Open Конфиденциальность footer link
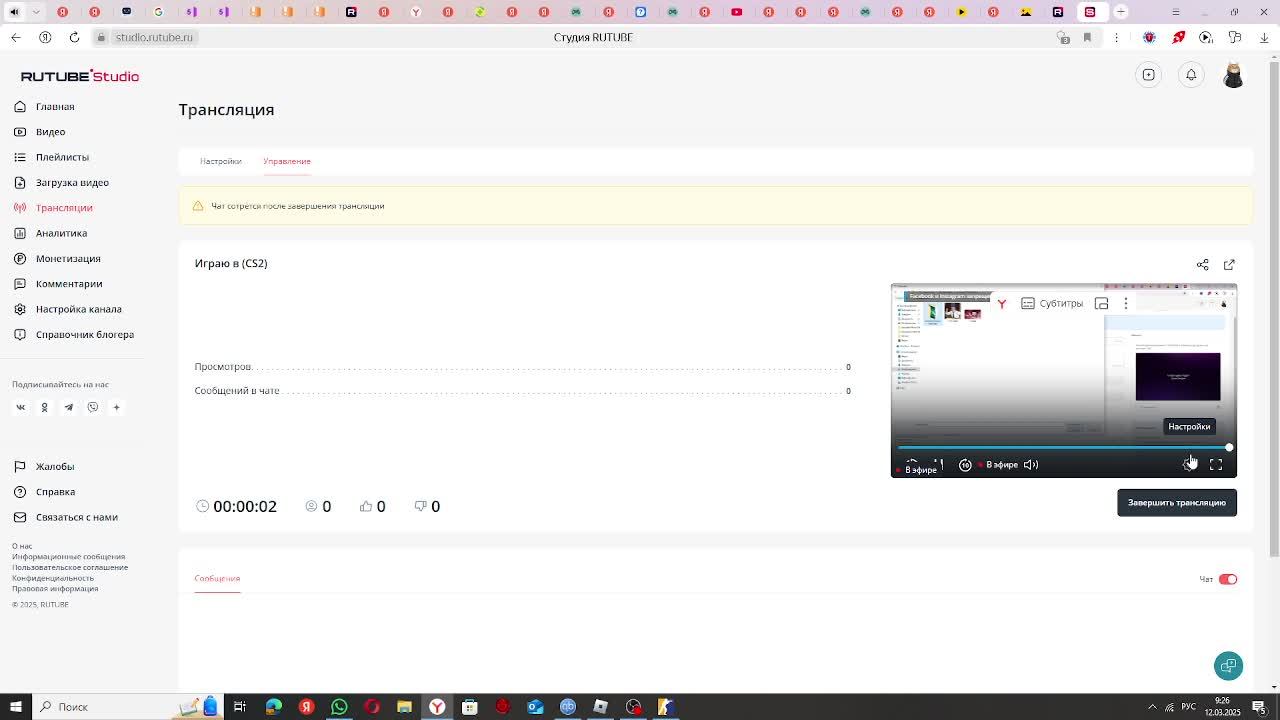This screenshot has width=1280, height=720. click(53, 578)
